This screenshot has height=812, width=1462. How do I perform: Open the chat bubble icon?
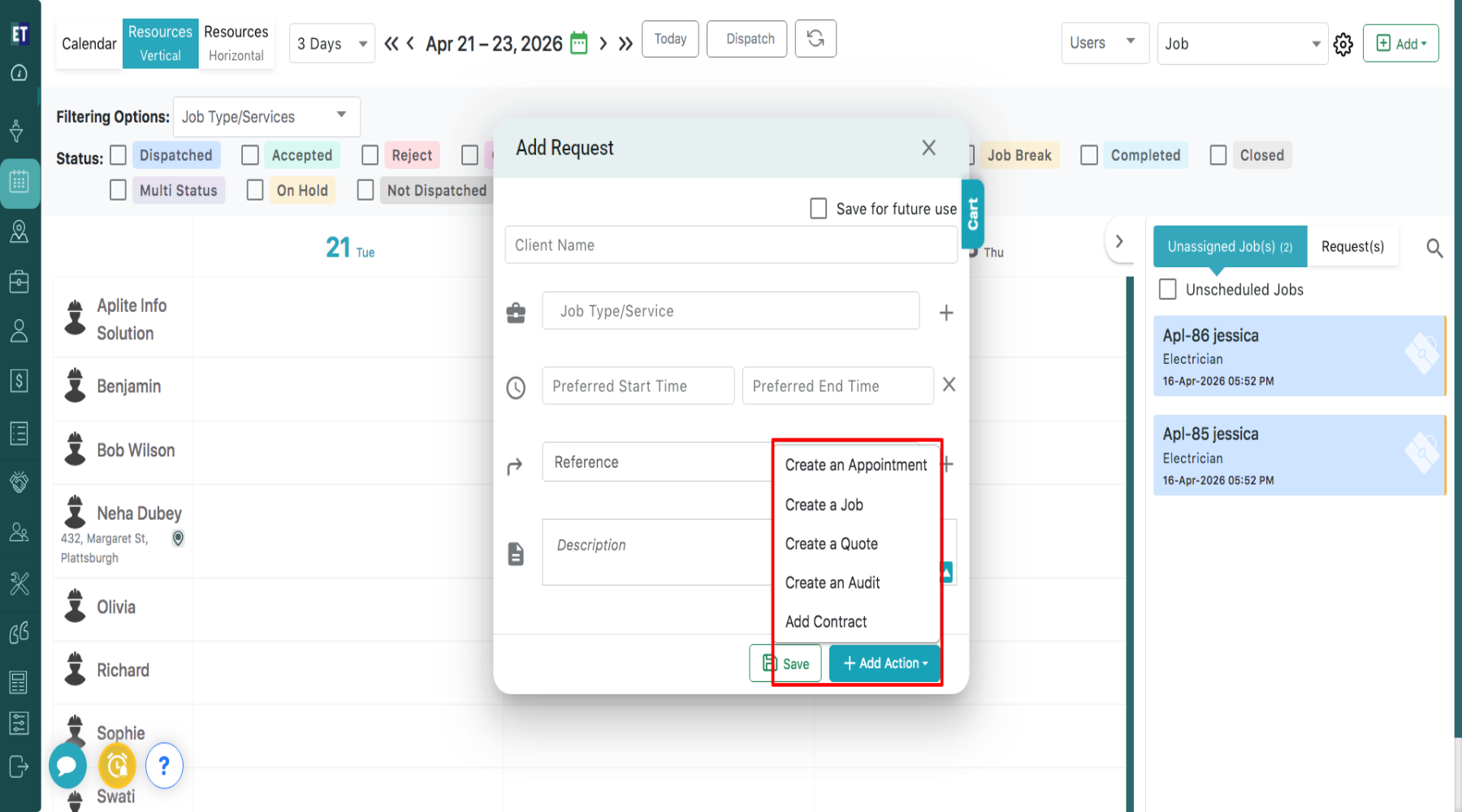(67, 765)
